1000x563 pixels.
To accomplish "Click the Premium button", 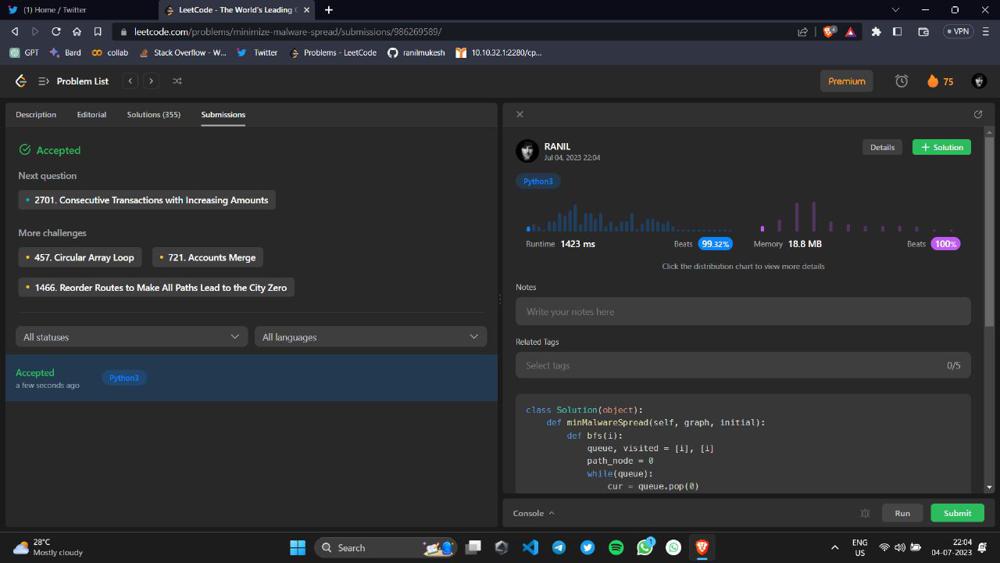I will [x=846, y=81].
